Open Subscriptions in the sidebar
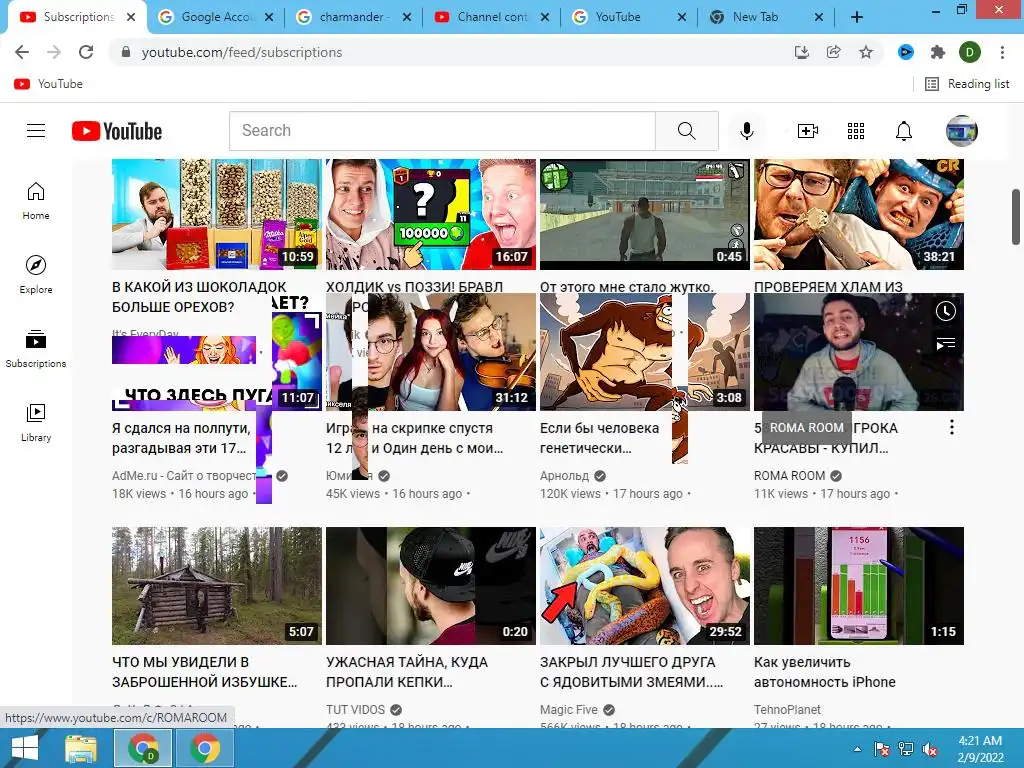Screen dimensions: 1024x768 [x=36, y=349]
